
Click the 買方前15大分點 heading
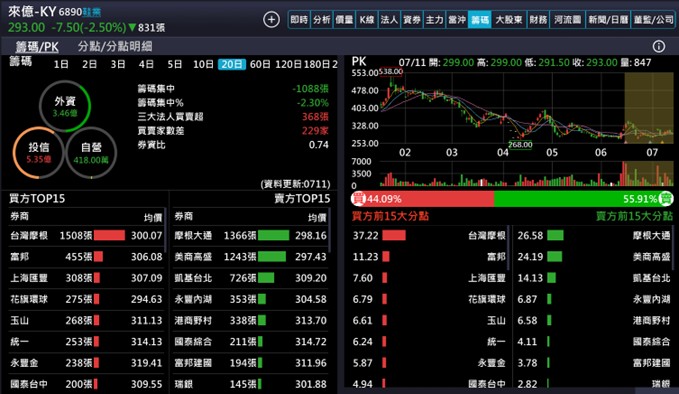coord(390,216)
